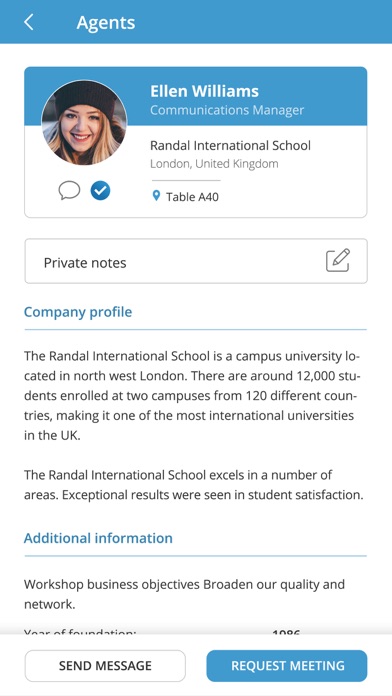Tap the Table A40 label
The height and width of the screenshot is (696, 392).
(192, 197)
